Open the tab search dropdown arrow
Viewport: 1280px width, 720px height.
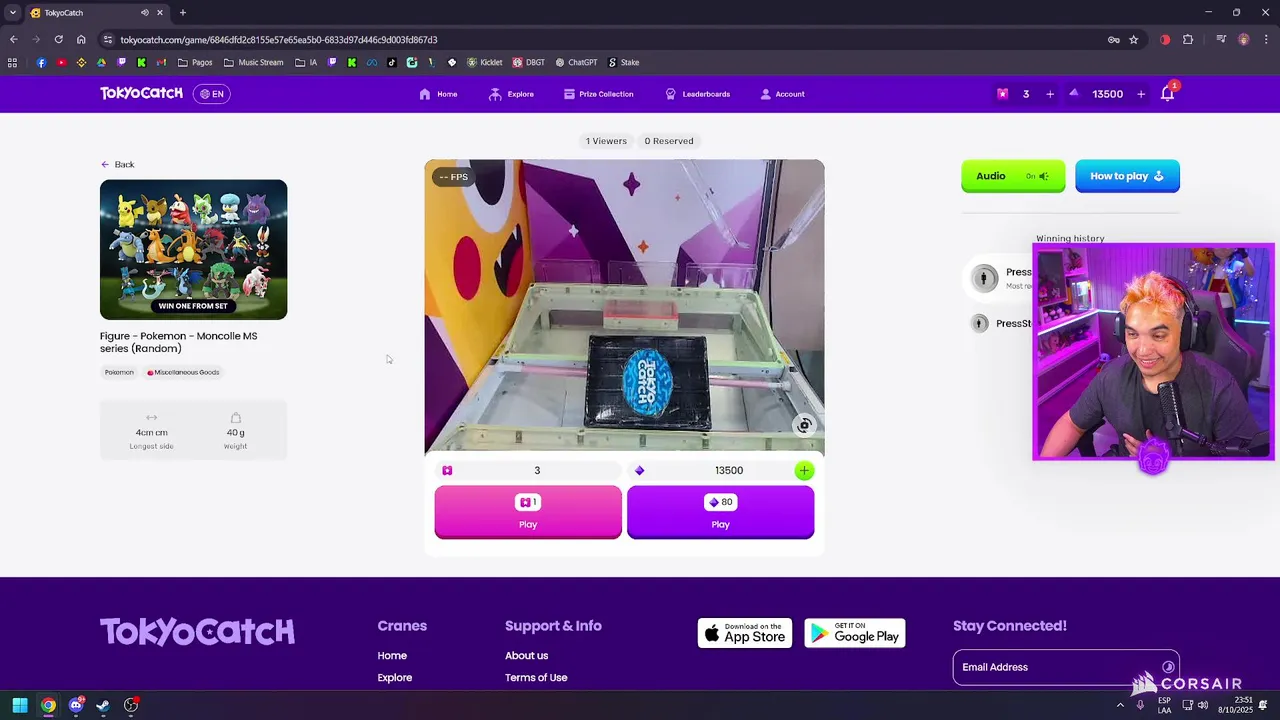tap(12, 13)
